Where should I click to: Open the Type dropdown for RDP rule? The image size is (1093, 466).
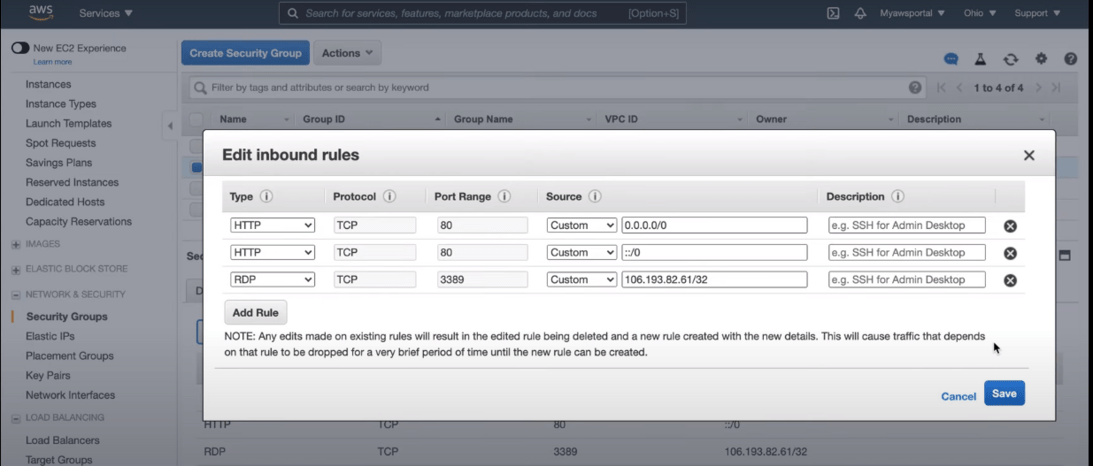click(x=272, y=280)
